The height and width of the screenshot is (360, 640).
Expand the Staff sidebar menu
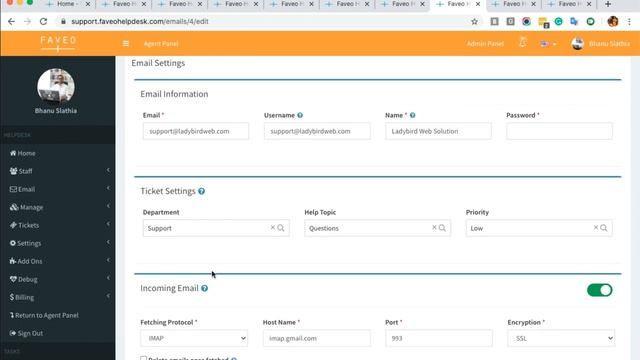pos(58,171)
